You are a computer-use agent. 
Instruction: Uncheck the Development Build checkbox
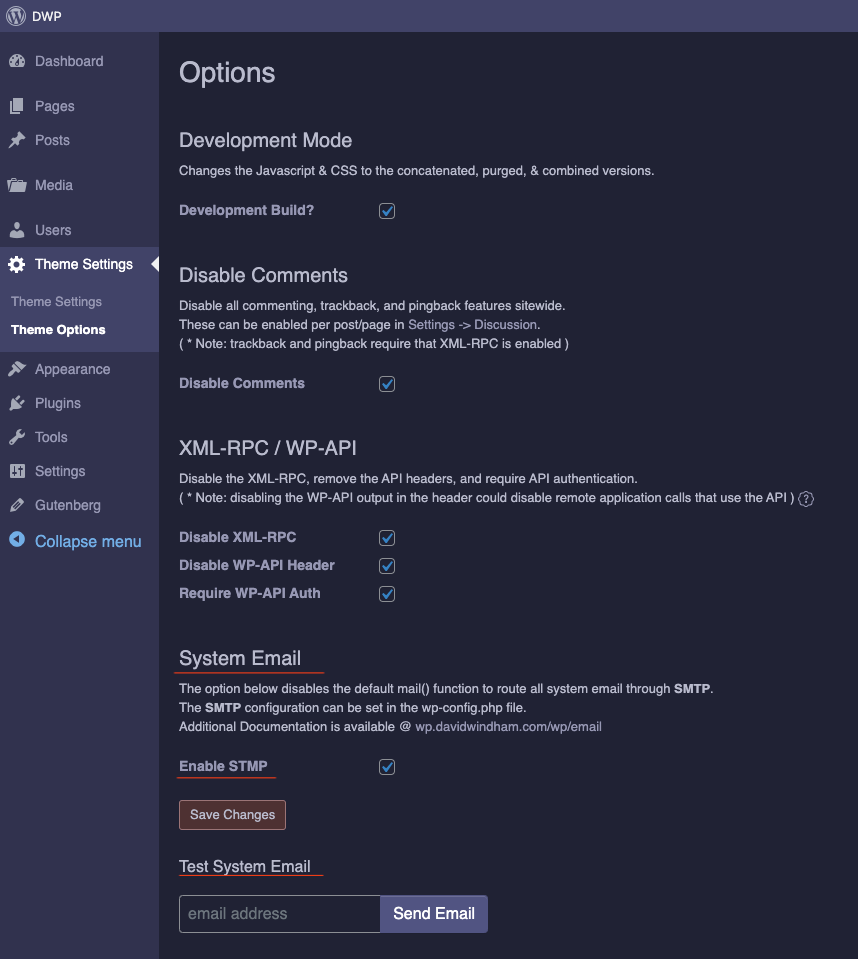[387, 211]
